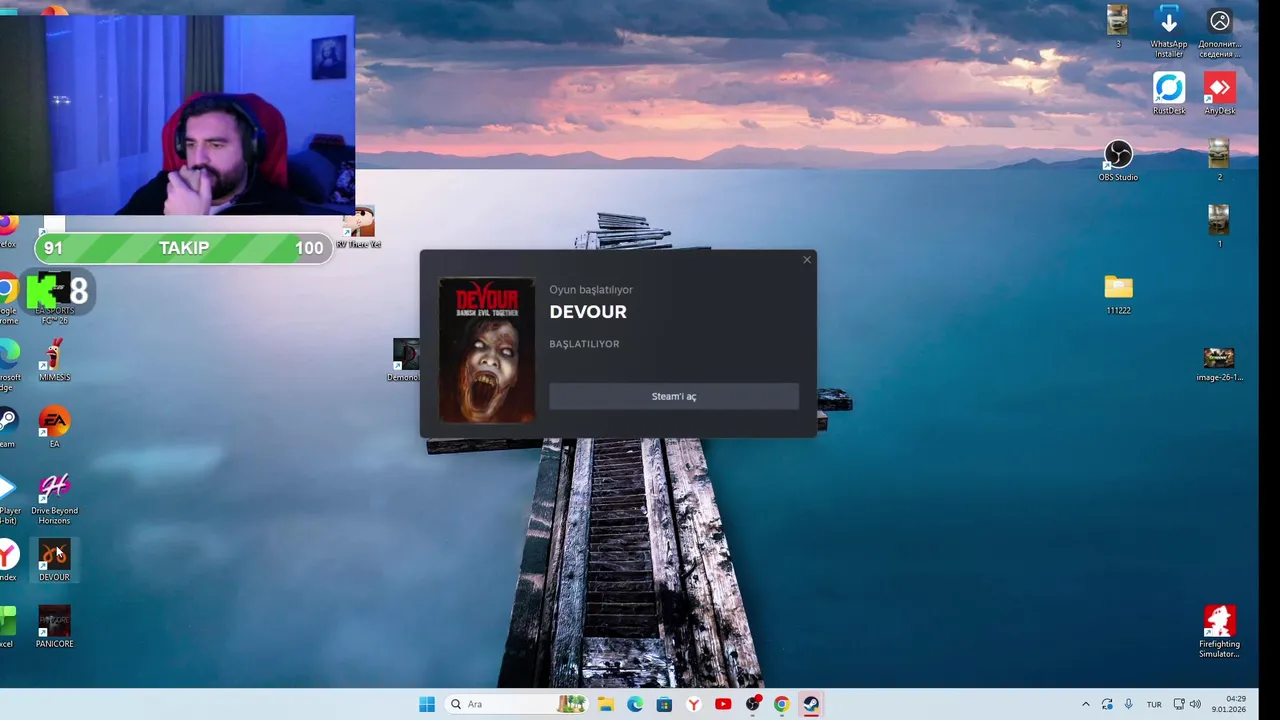
Task: Select the image file named 3
Action: pyautogui.click(x=1118, y=27)
